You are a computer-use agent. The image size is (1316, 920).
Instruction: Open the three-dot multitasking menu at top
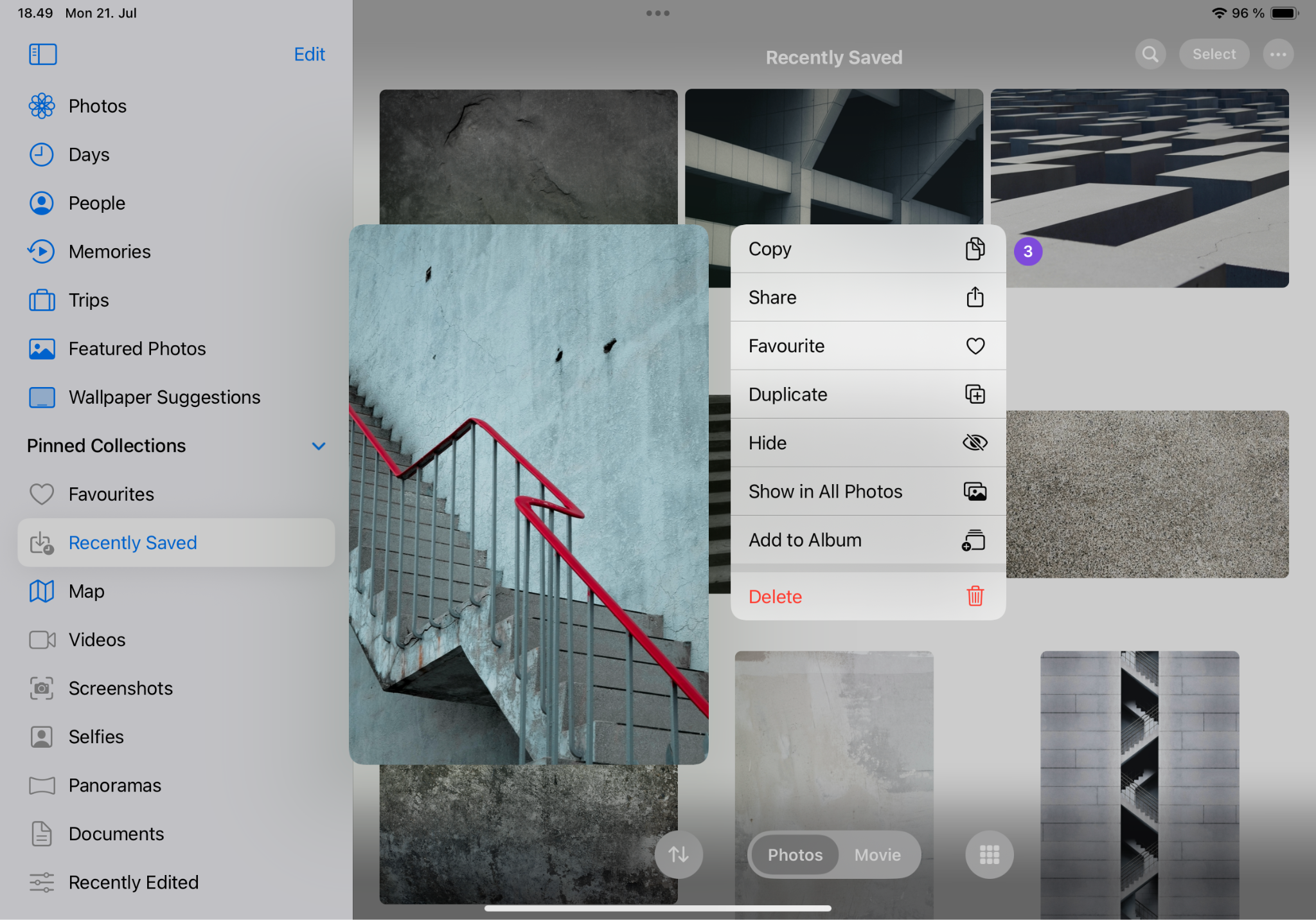pos(658,13)
